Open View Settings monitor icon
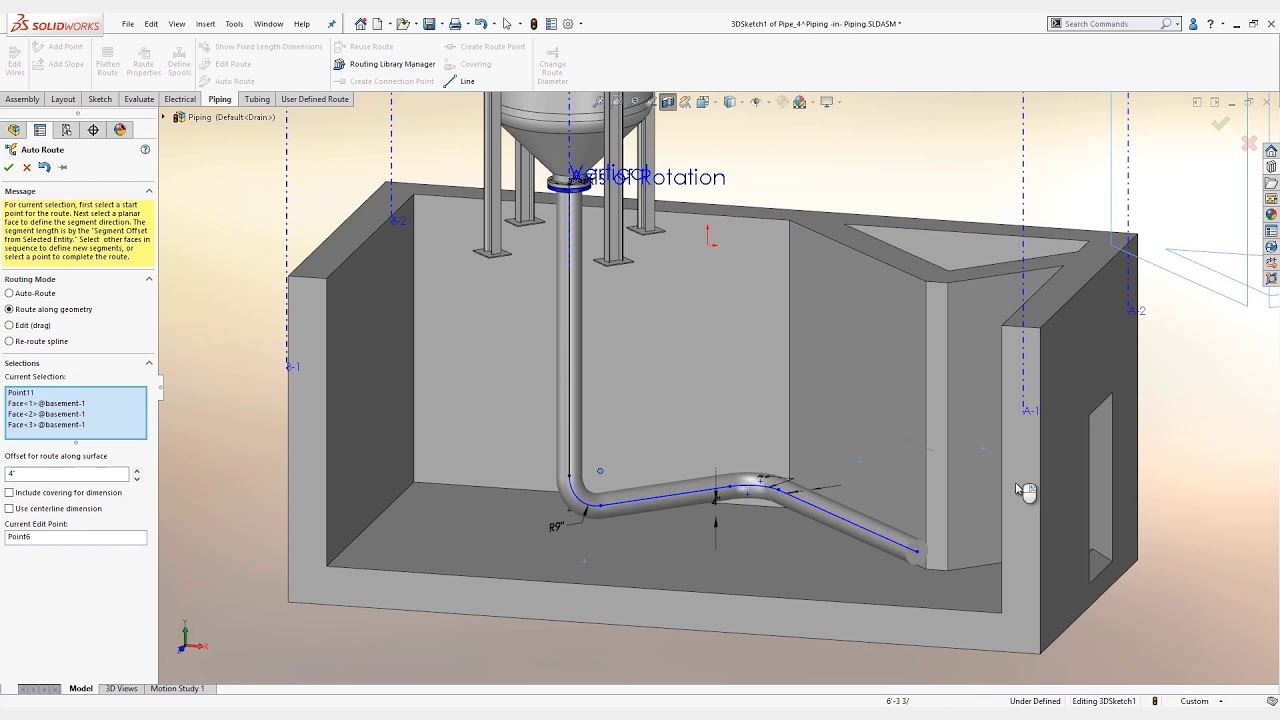This screenshot has height=720, width=1280. 826,102
